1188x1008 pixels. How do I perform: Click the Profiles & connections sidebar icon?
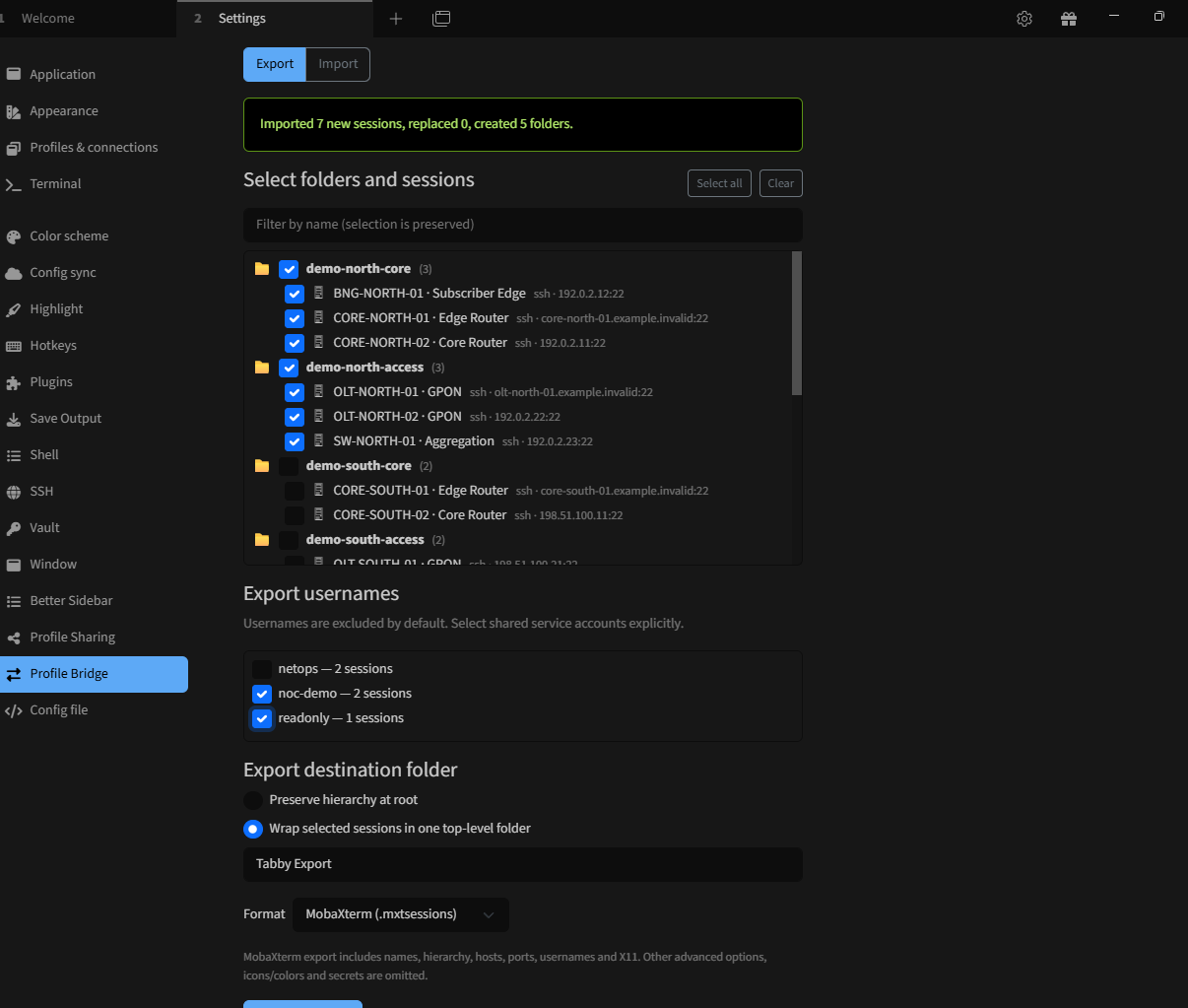coord(13,148)
